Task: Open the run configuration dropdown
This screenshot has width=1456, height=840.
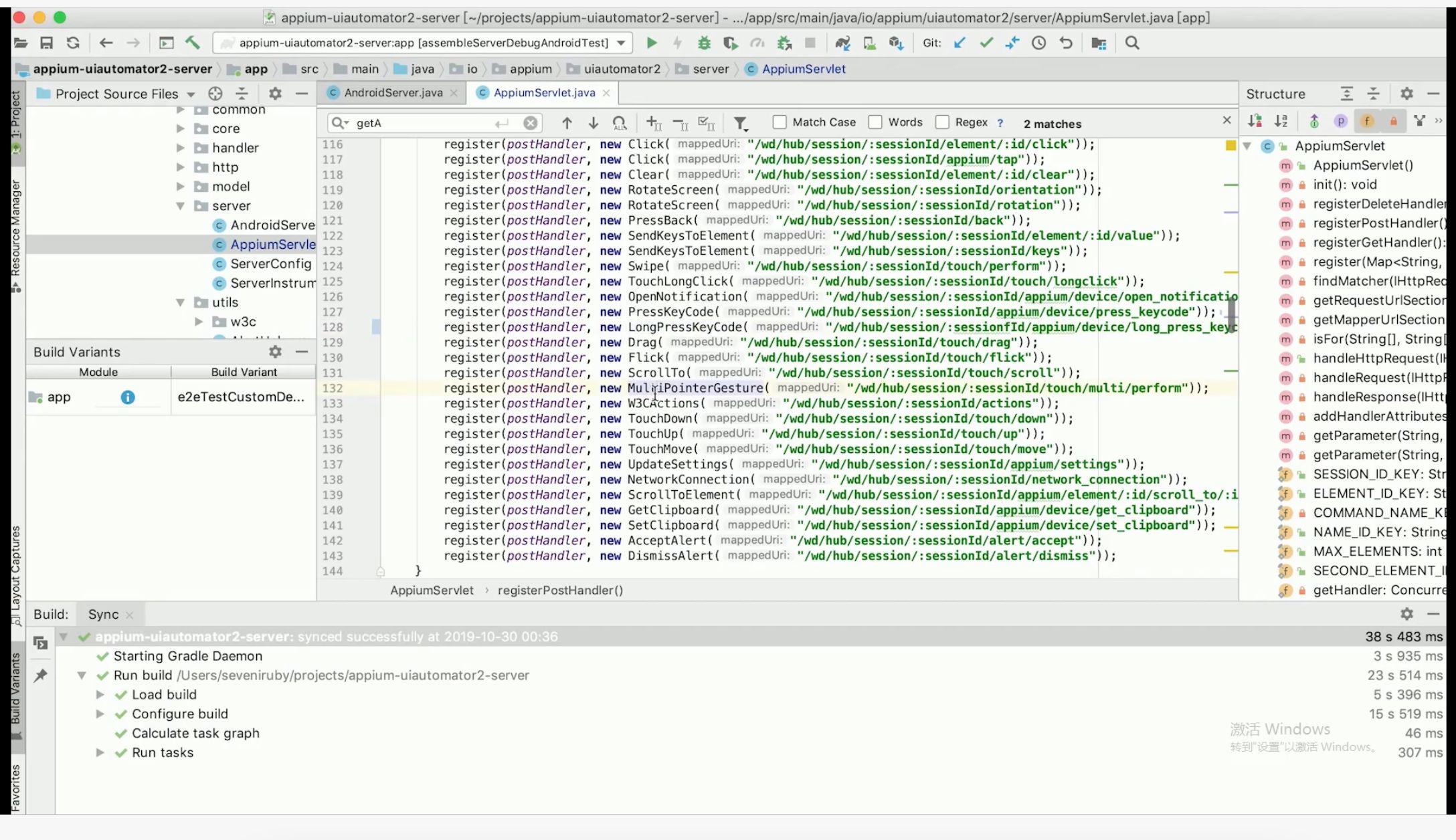Action: click(x=622, y=43)
